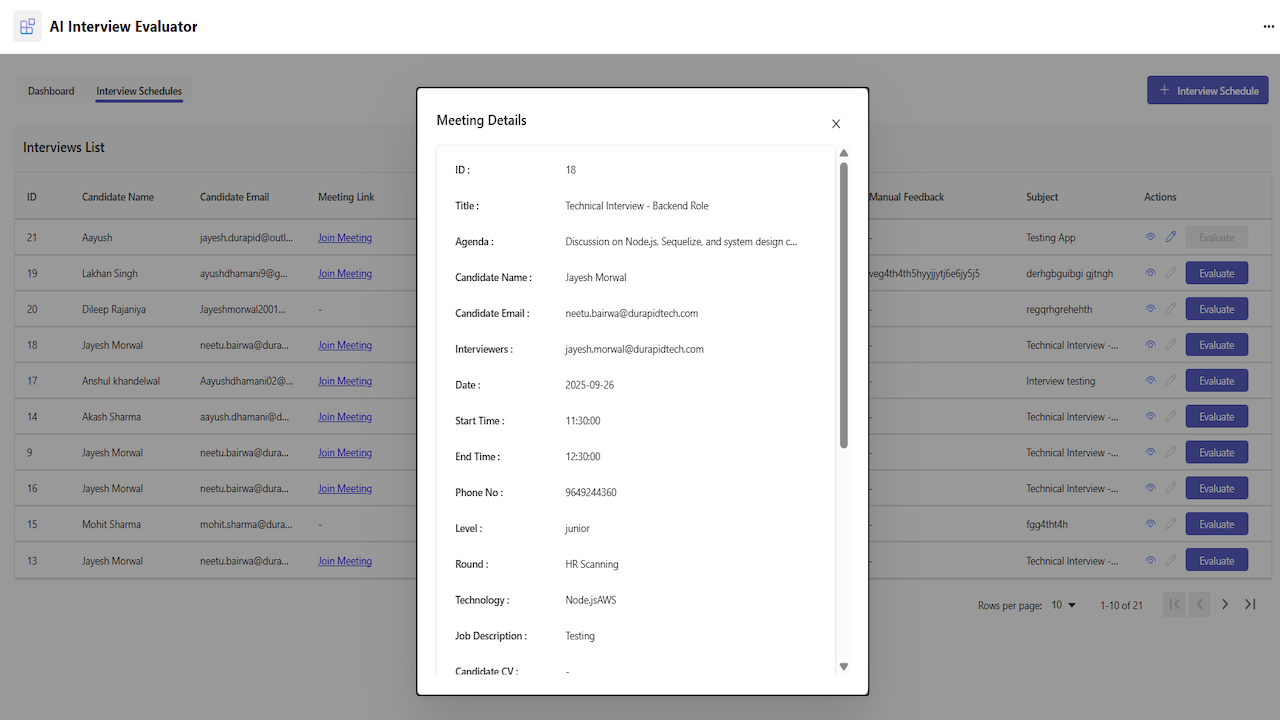The height and width of the screenshot is (720, 1280).
Task: Open the Rows per page dropdown
Action: coord(1063,605)
